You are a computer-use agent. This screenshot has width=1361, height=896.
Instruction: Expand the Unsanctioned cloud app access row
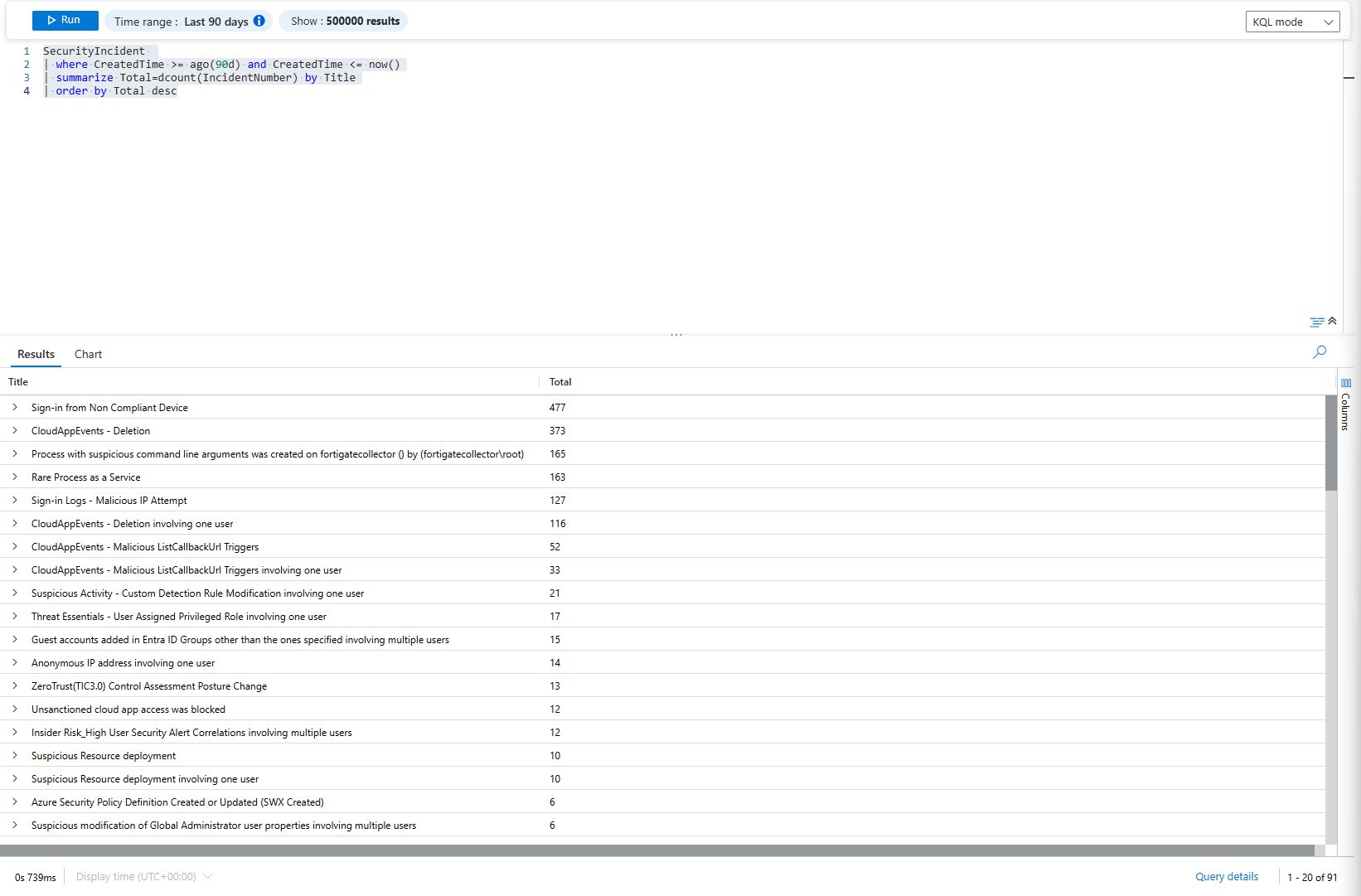click(x=15, y=710)
